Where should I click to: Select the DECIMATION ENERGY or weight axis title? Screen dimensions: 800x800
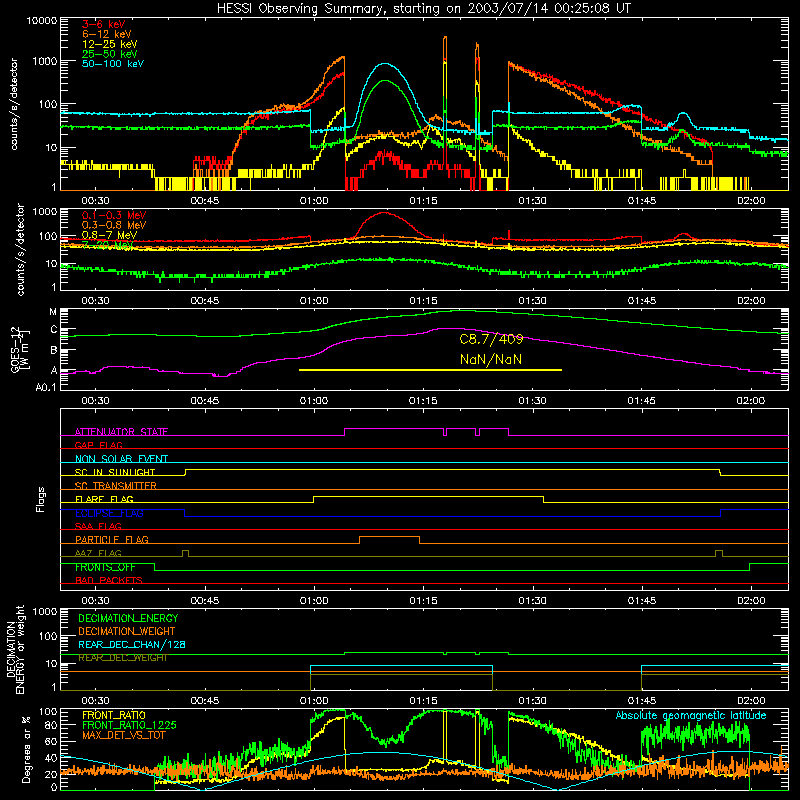coord(15,649)
